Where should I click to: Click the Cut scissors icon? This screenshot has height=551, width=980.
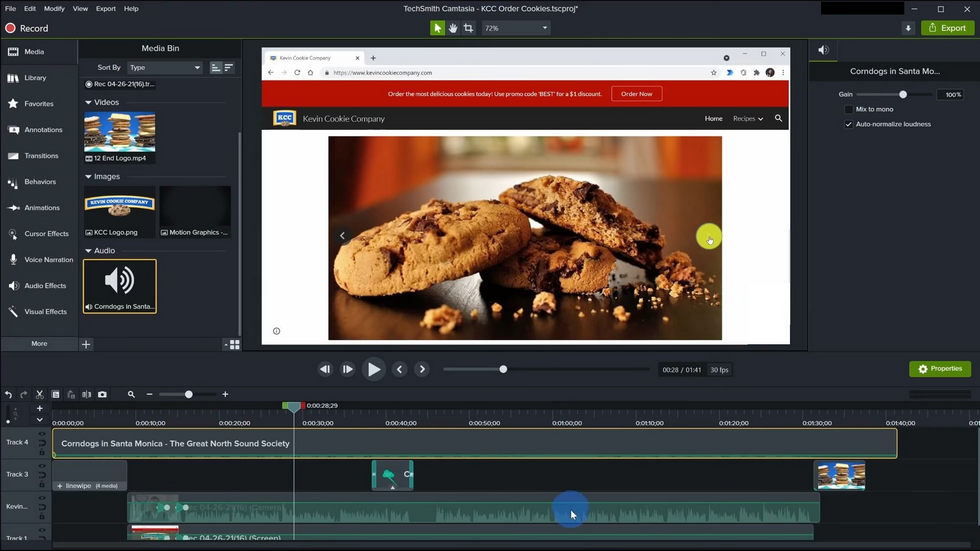pos(40,395)
